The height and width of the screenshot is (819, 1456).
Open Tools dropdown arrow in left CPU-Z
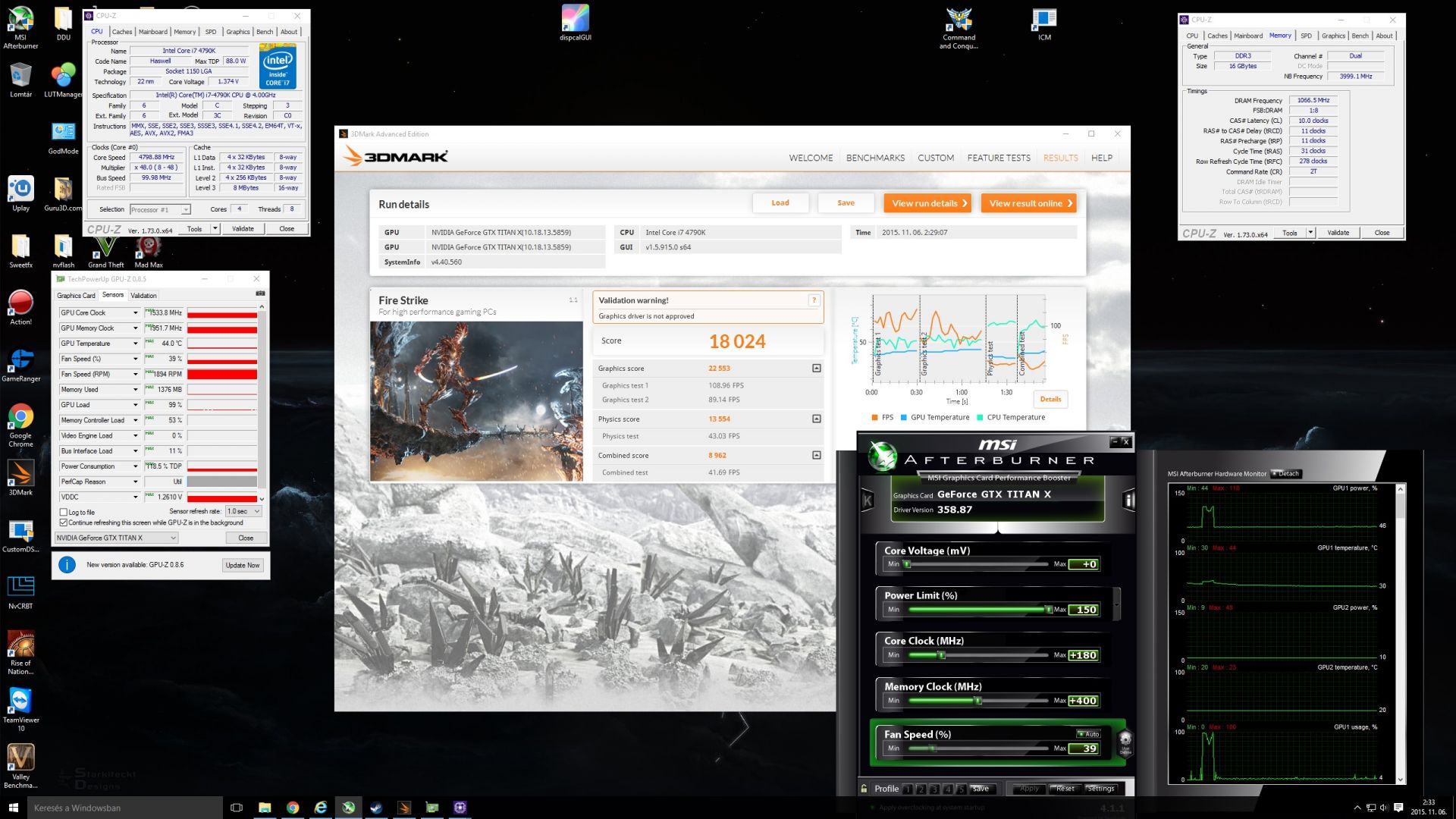tap(215, 228)
